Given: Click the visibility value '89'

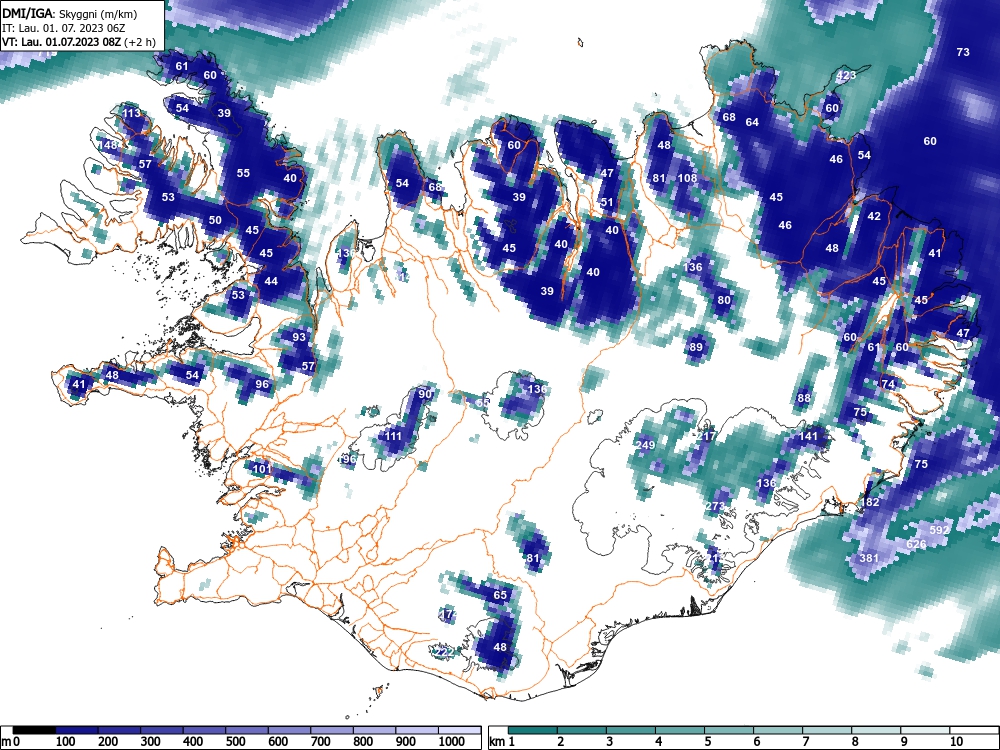Looking at the screenshot, I should (696, 348).
